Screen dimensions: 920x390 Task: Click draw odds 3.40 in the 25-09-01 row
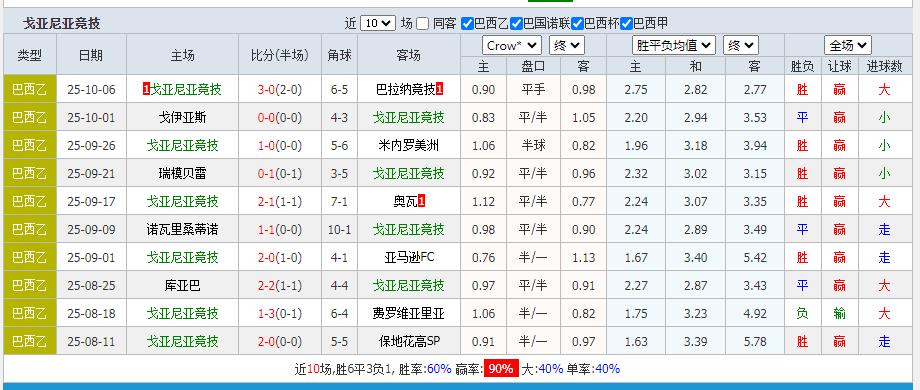(x=695, y=257)
